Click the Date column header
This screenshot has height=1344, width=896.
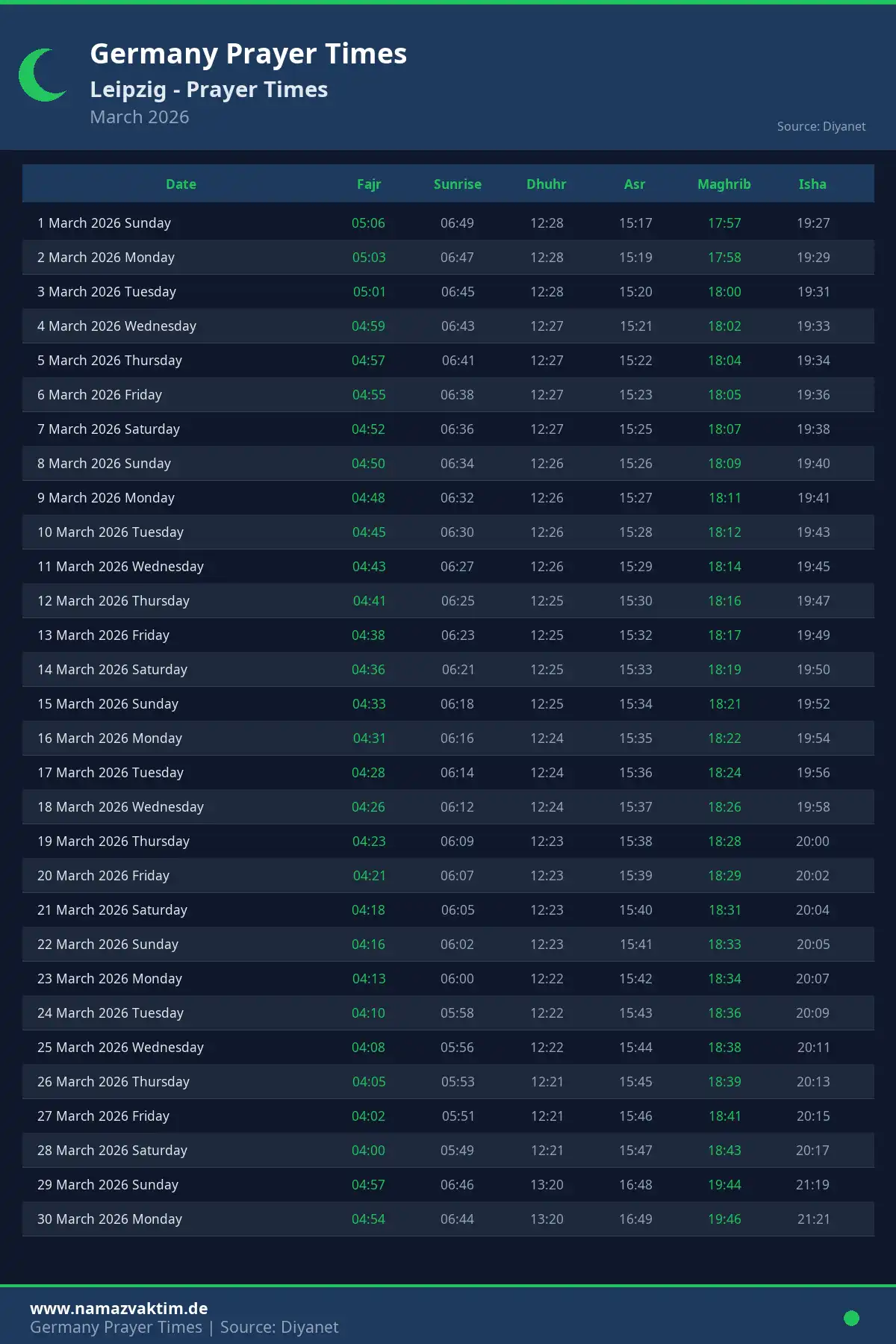click(x=181, y=184)
